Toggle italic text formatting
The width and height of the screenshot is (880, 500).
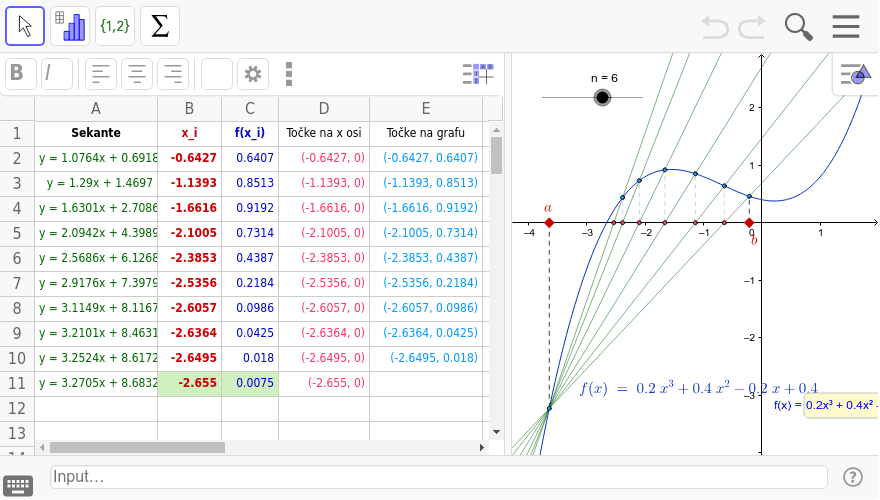point(57,74)
